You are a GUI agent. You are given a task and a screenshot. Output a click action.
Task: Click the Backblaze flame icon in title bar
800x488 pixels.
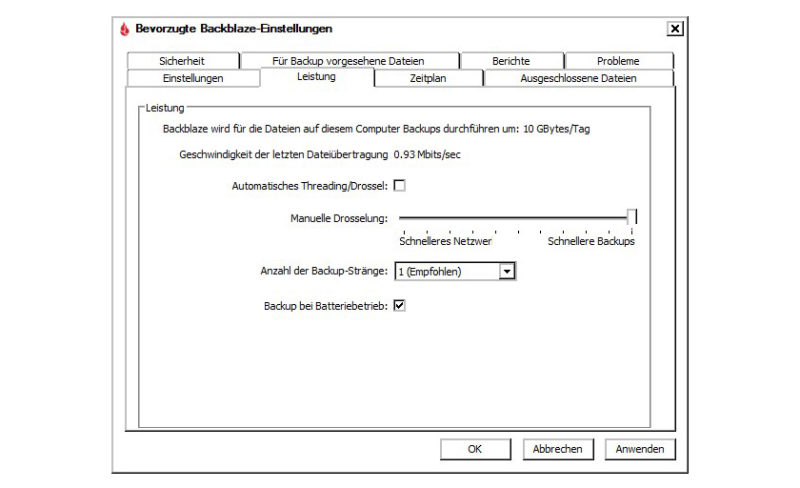[x=124, y=29]
